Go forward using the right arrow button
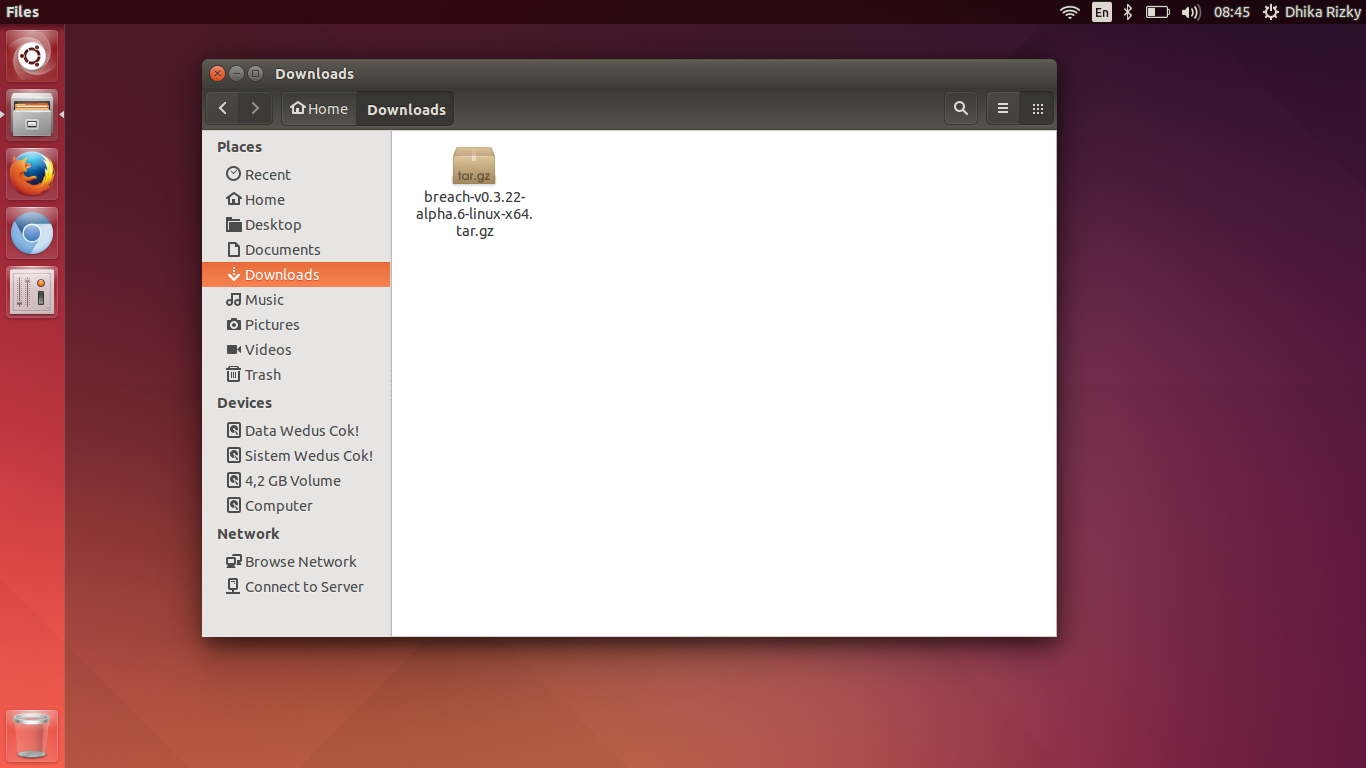This screenshot has height=768, width=1366. pos(256,109)
